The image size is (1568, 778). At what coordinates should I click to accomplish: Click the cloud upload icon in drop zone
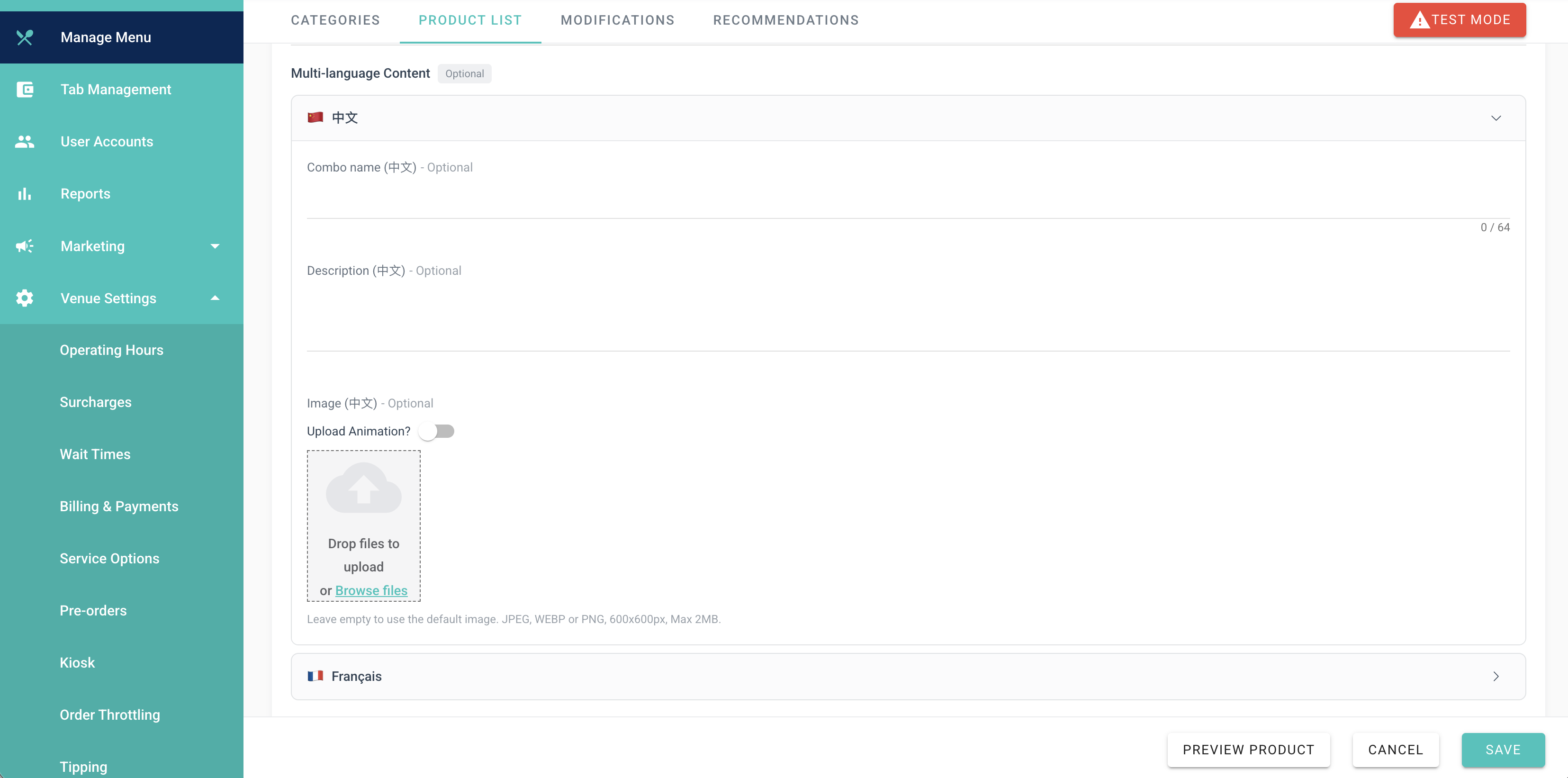(363, 488)
